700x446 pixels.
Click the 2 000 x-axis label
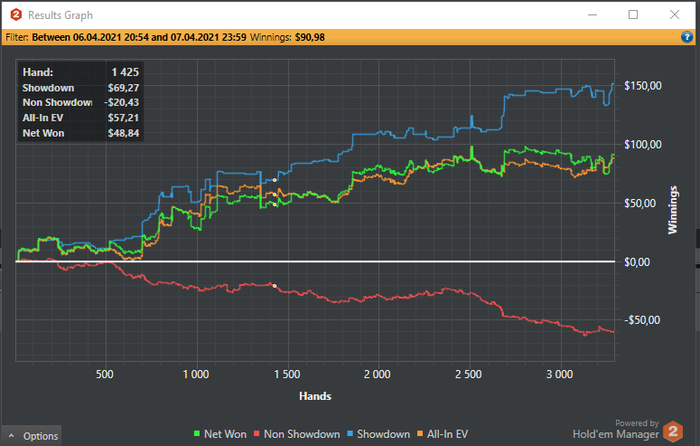coord(377,374)
